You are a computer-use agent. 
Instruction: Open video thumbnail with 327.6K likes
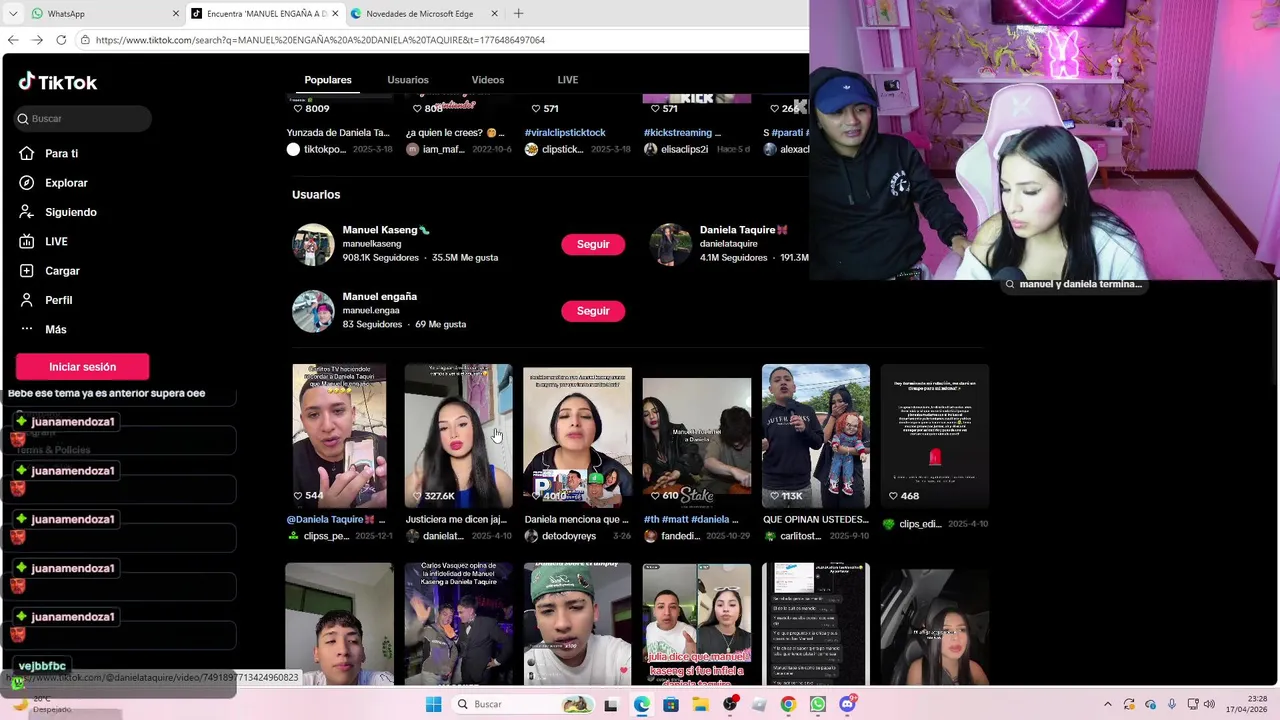[458, 436]
